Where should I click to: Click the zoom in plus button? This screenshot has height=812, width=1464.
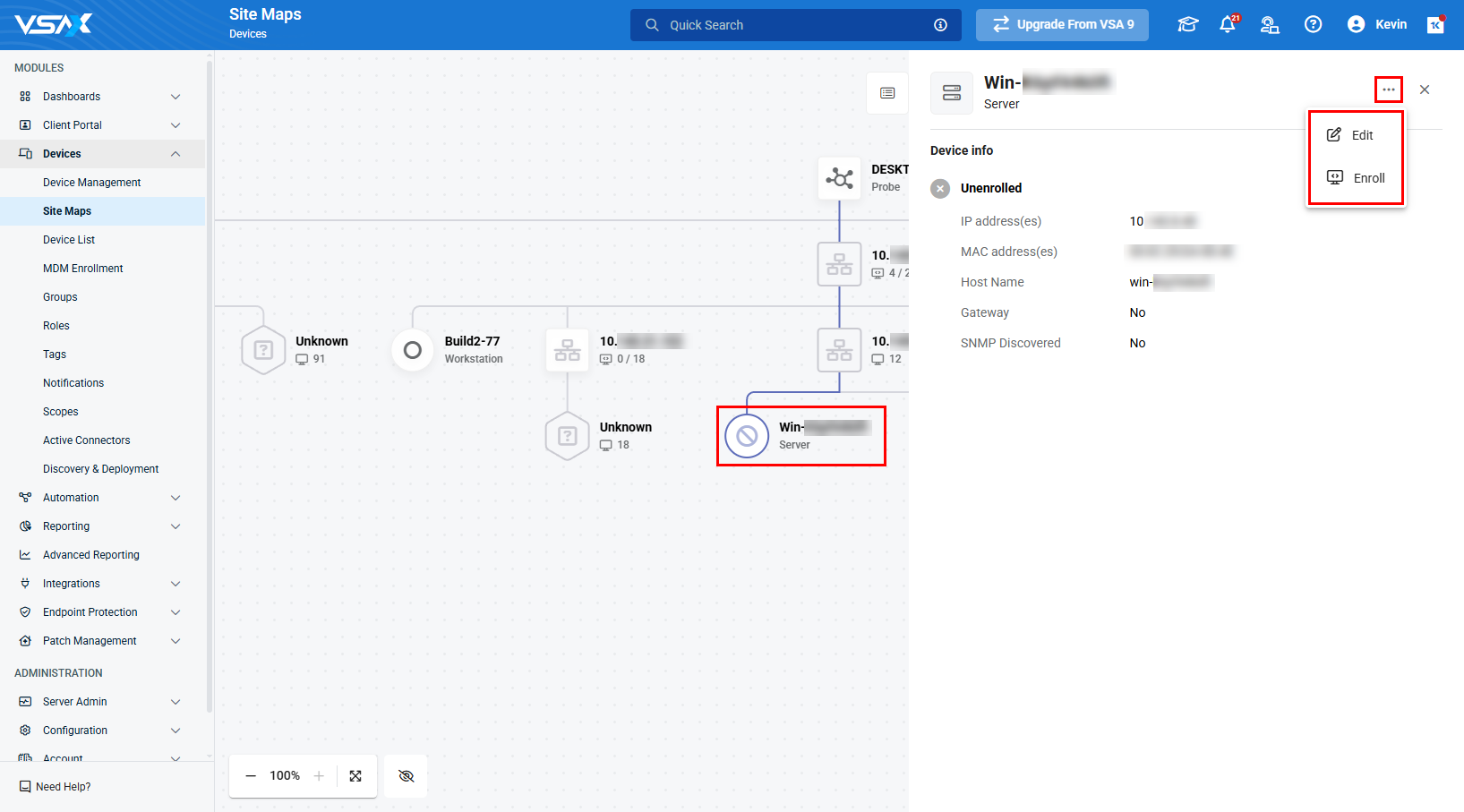tap(319, 776)
